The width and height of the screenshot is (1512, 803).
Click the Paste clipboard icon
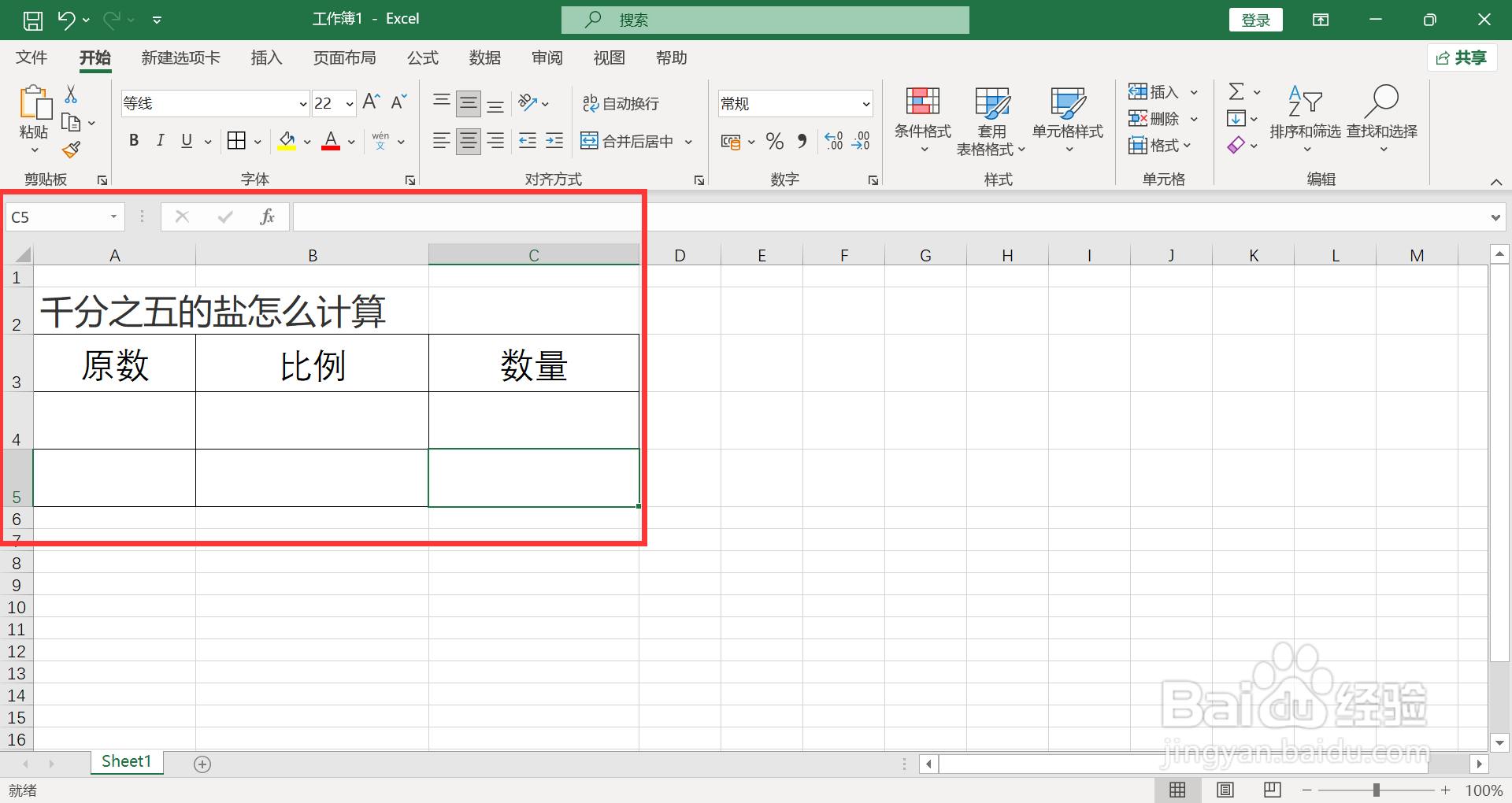click(x=35, y=103)
